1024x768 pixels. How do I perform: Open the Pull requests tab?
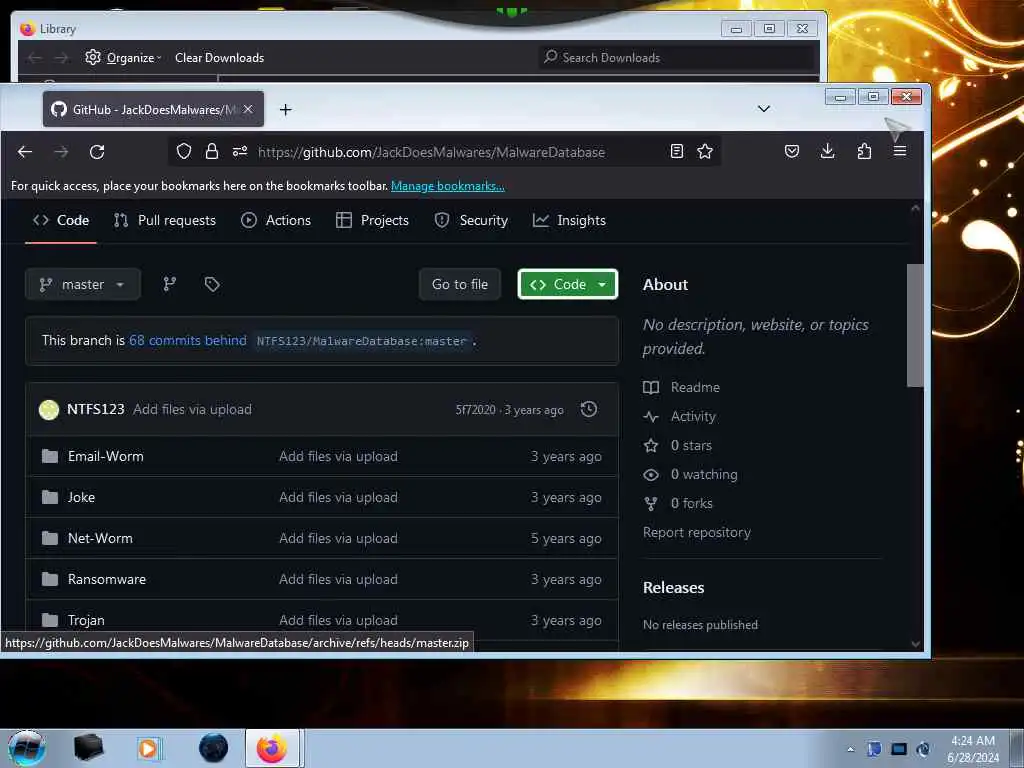click(165, 221)
